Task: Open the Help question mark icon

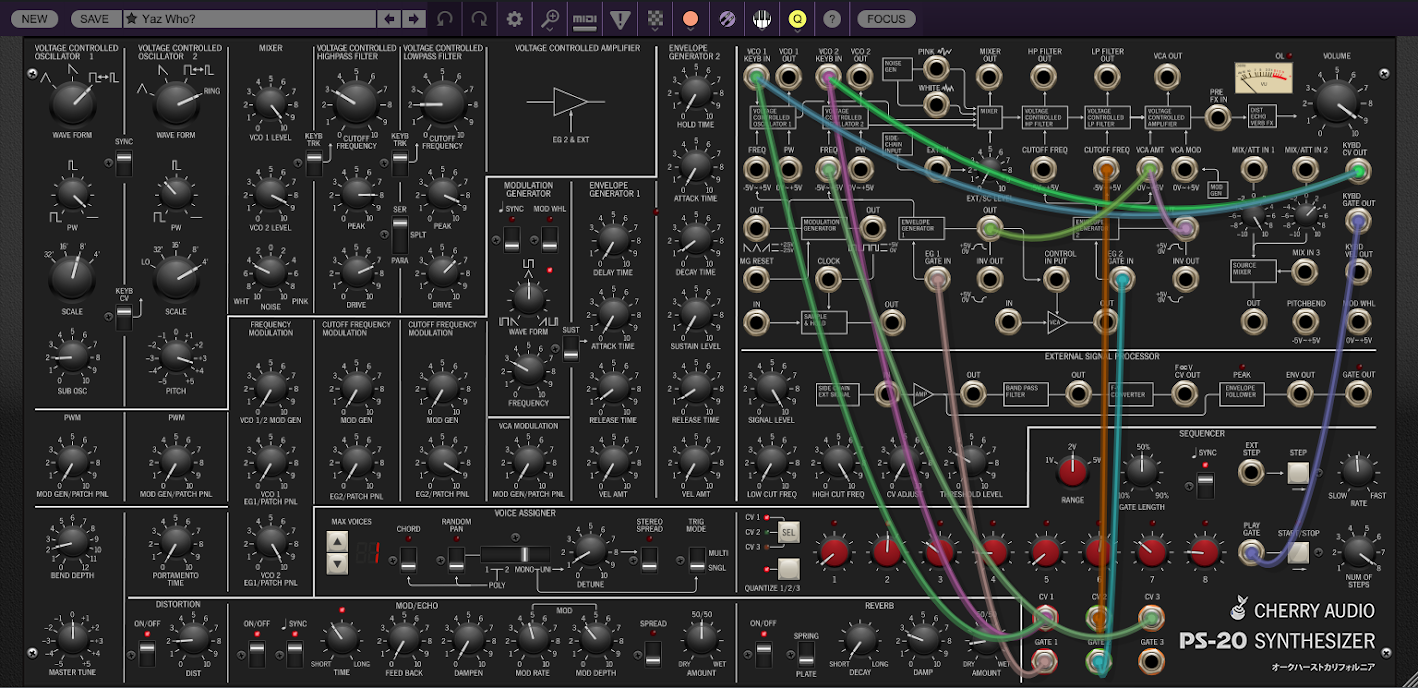Action: coord(832,18)
